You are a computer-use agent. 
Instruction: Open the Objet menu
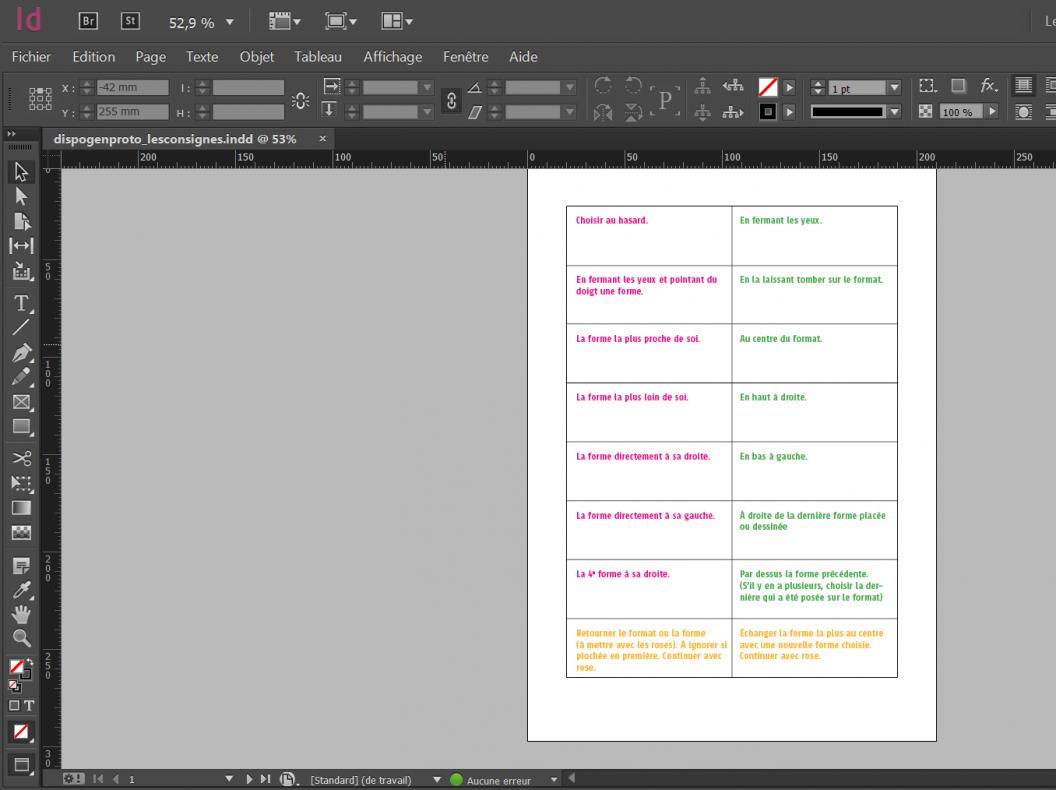(257, 57)
